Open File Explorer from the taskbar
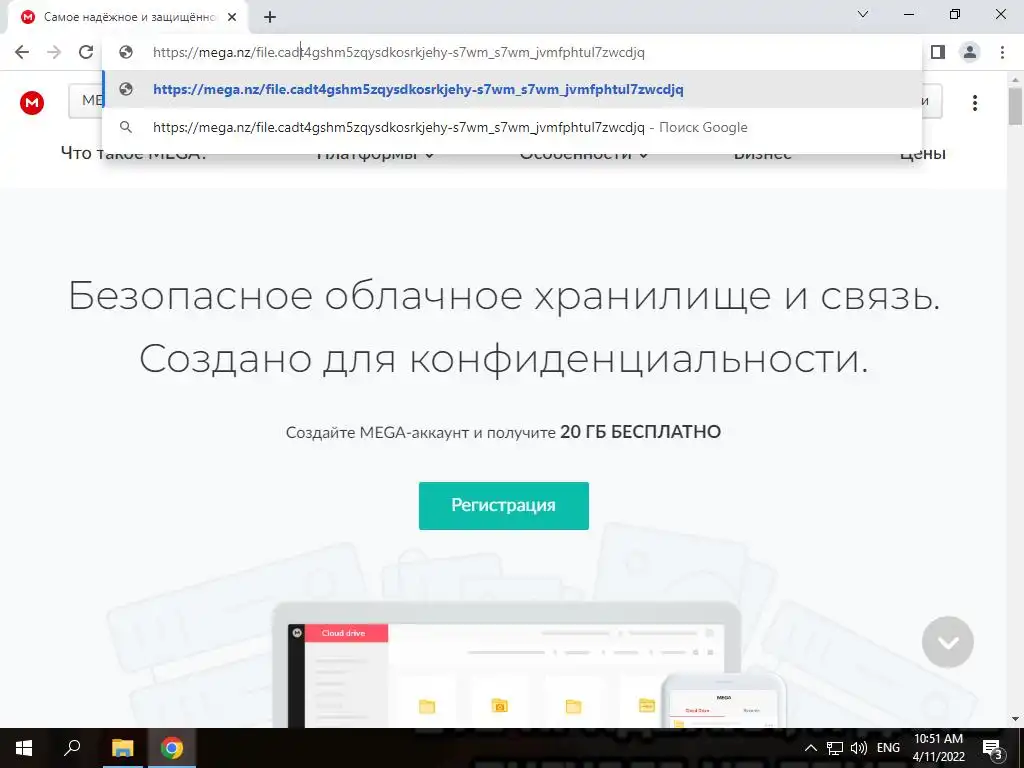Screen dimensions: 1024x768 pyautogui.click(x=122, y=748)
